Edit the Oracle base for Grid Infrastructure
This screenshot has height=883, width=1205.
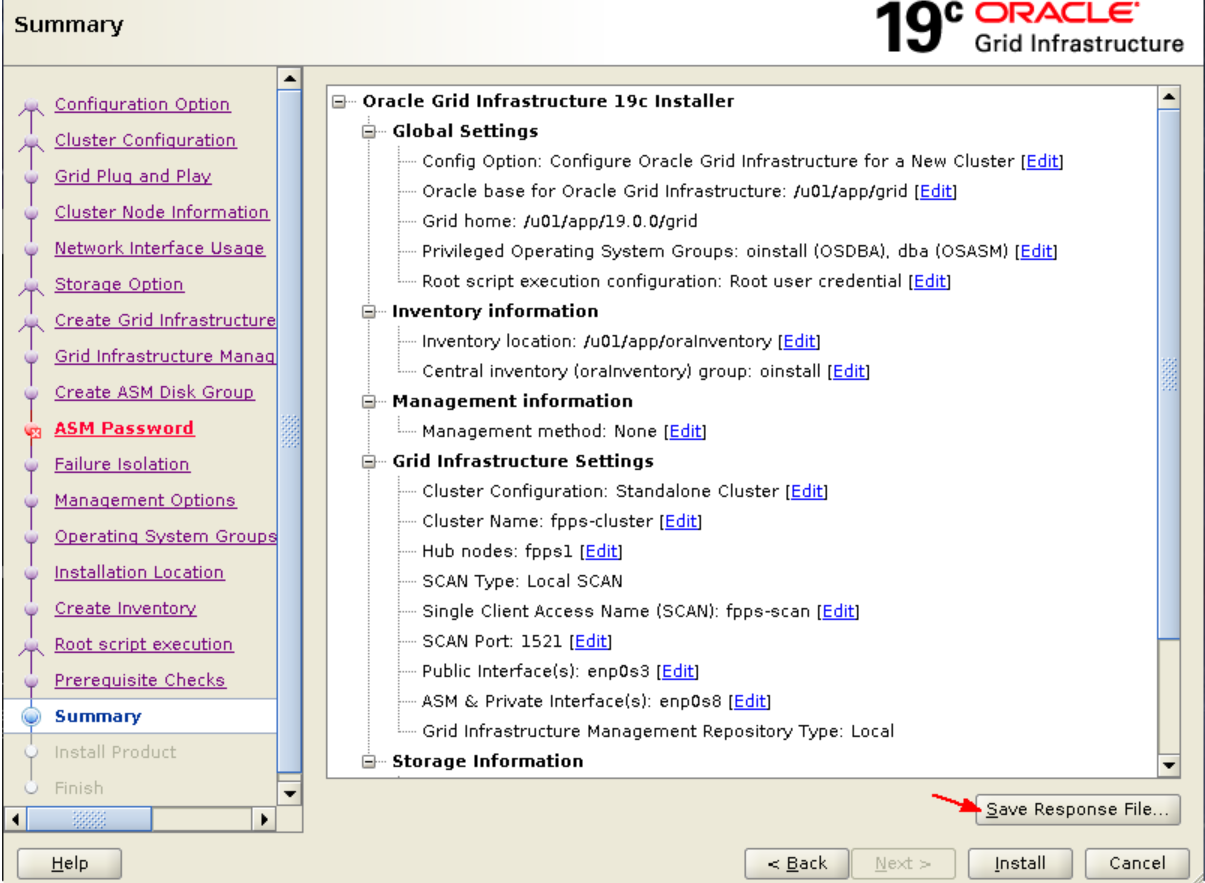point(936,191)
